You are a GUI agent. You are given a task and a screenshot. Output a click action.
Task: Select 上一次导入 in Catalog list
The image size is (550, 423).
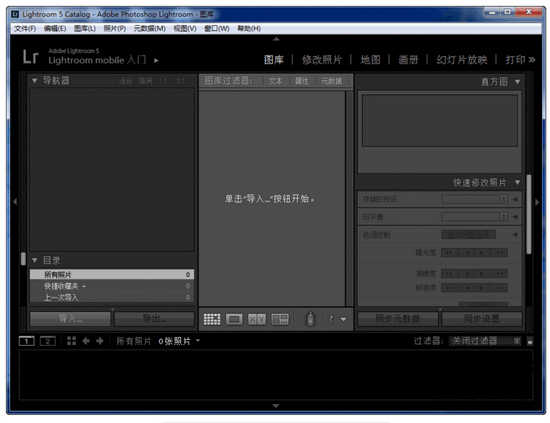click(x=112, y=298)
